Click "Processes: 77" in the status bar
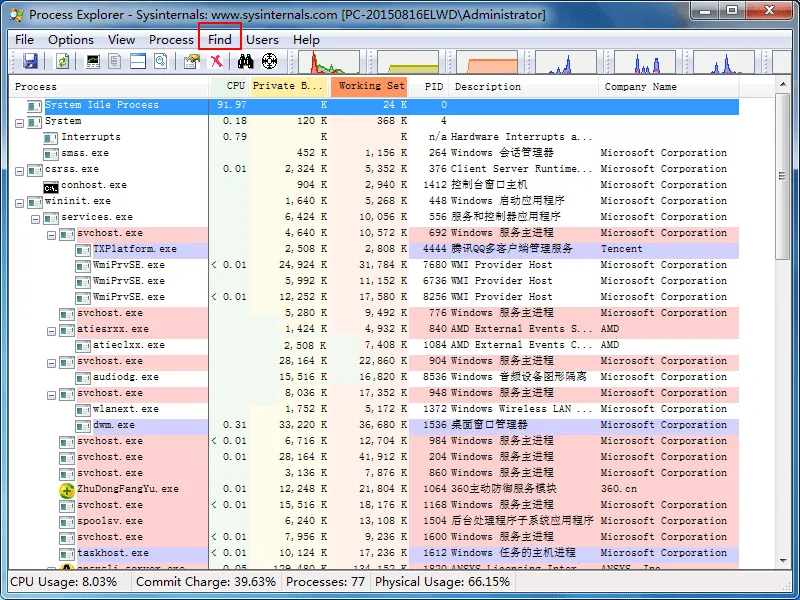Viewport: 800px width, 600px height. (325, 582)
